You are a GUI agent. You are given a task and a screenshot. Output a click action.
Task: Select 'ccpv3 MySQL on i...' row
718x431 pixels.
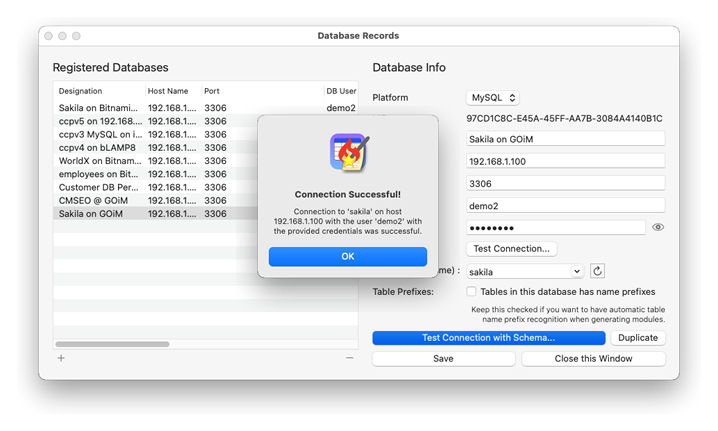[156, 135]
